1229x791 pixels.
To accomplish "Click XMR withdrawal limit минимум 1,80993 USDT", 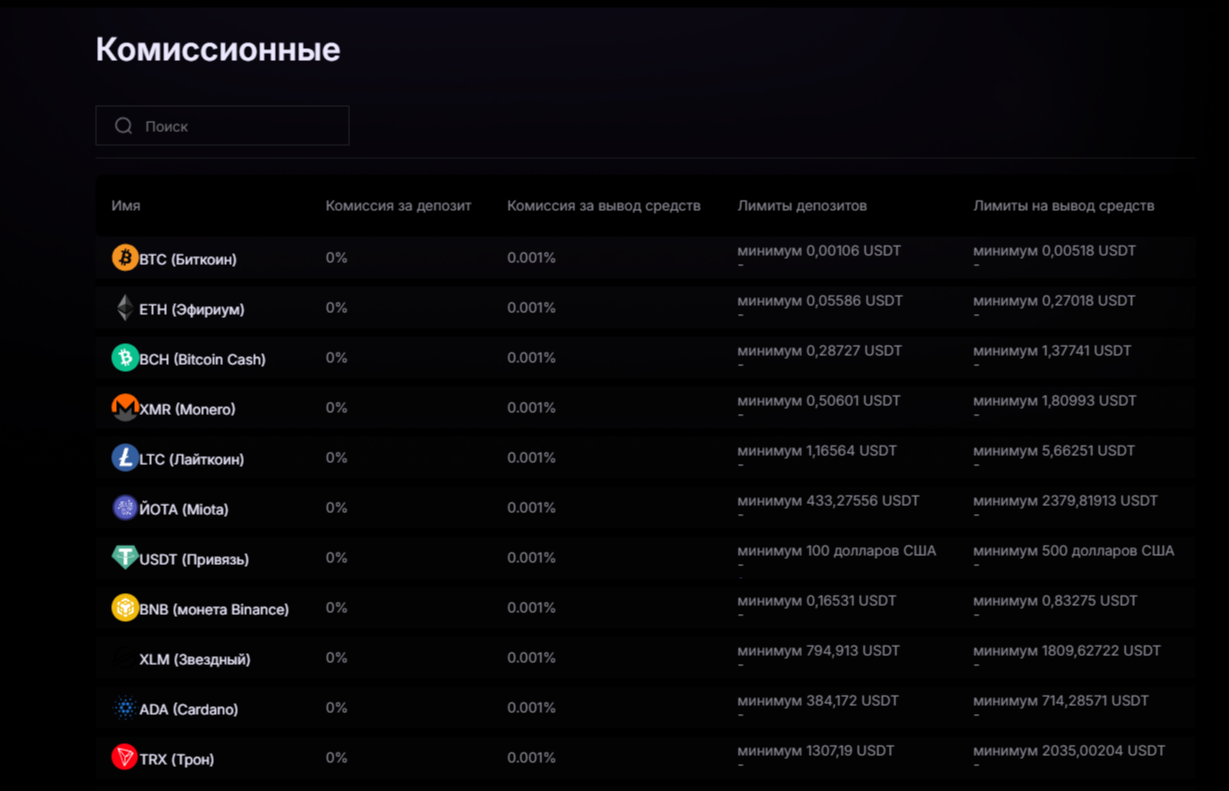I will pos(1055,401).
